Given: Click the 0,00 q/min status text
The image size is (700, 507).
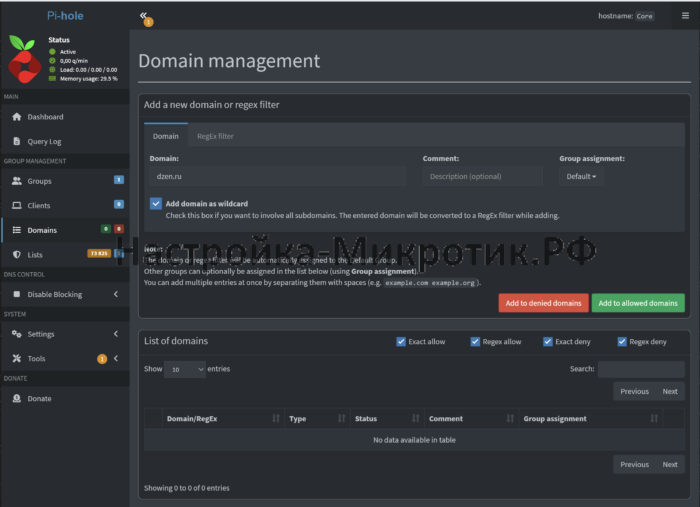Looking at the screenshot, I should pyautogui.click(x=74, y=61).
